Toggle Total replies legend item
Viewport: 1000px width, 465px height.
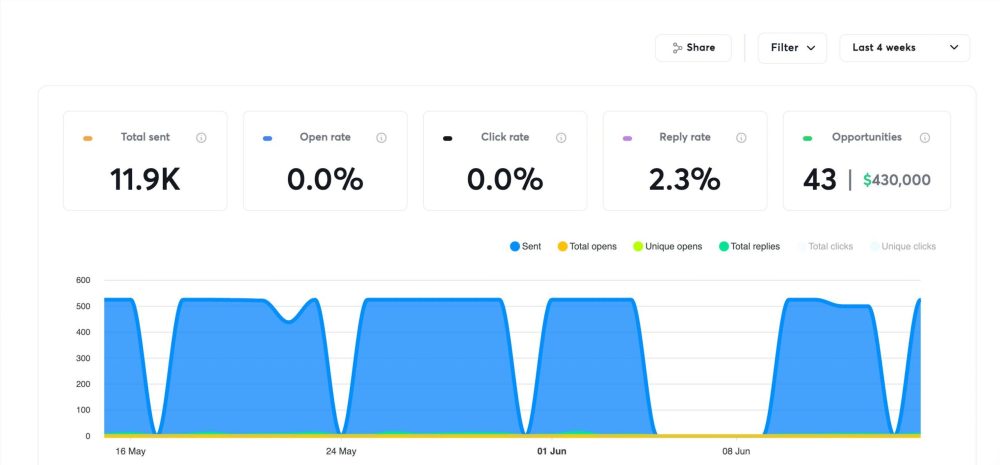coord(752,246)
